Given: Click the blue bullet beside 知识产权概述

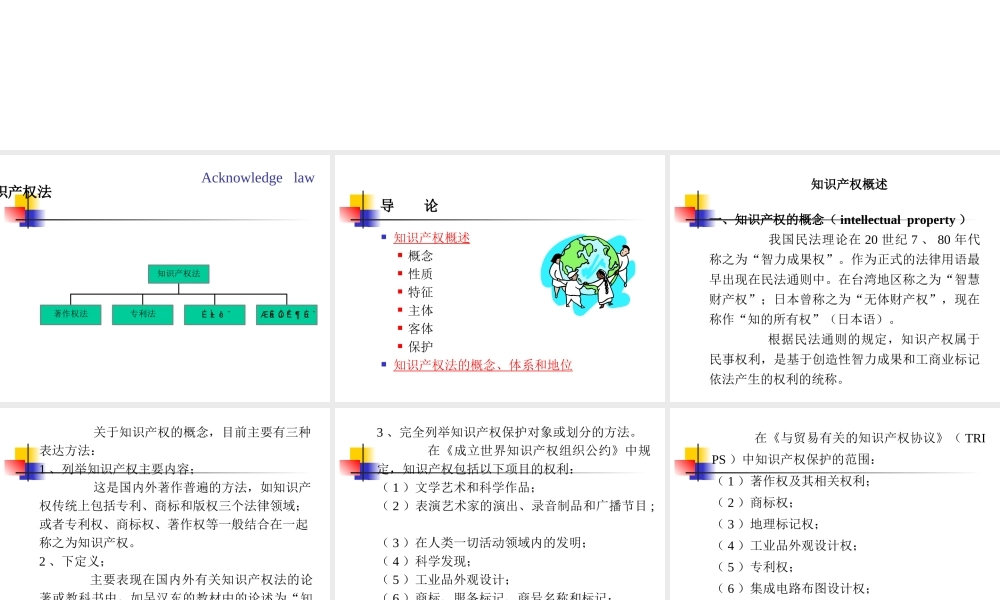Looking at the screenshot, I should 384,237.
